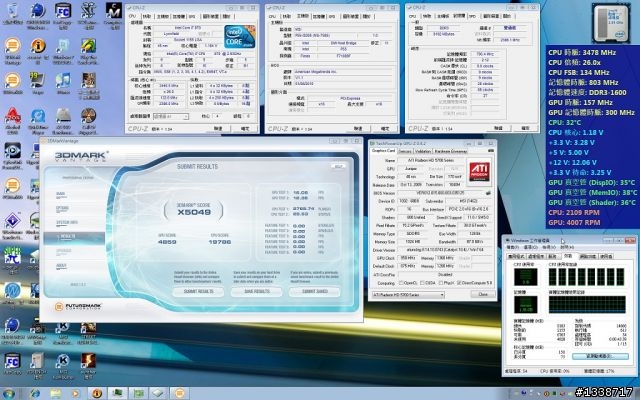Click the 'CPU: 2109 RPM' gadget line
The height and width of the screenshot is (400, 640).
tap(574, 212)
